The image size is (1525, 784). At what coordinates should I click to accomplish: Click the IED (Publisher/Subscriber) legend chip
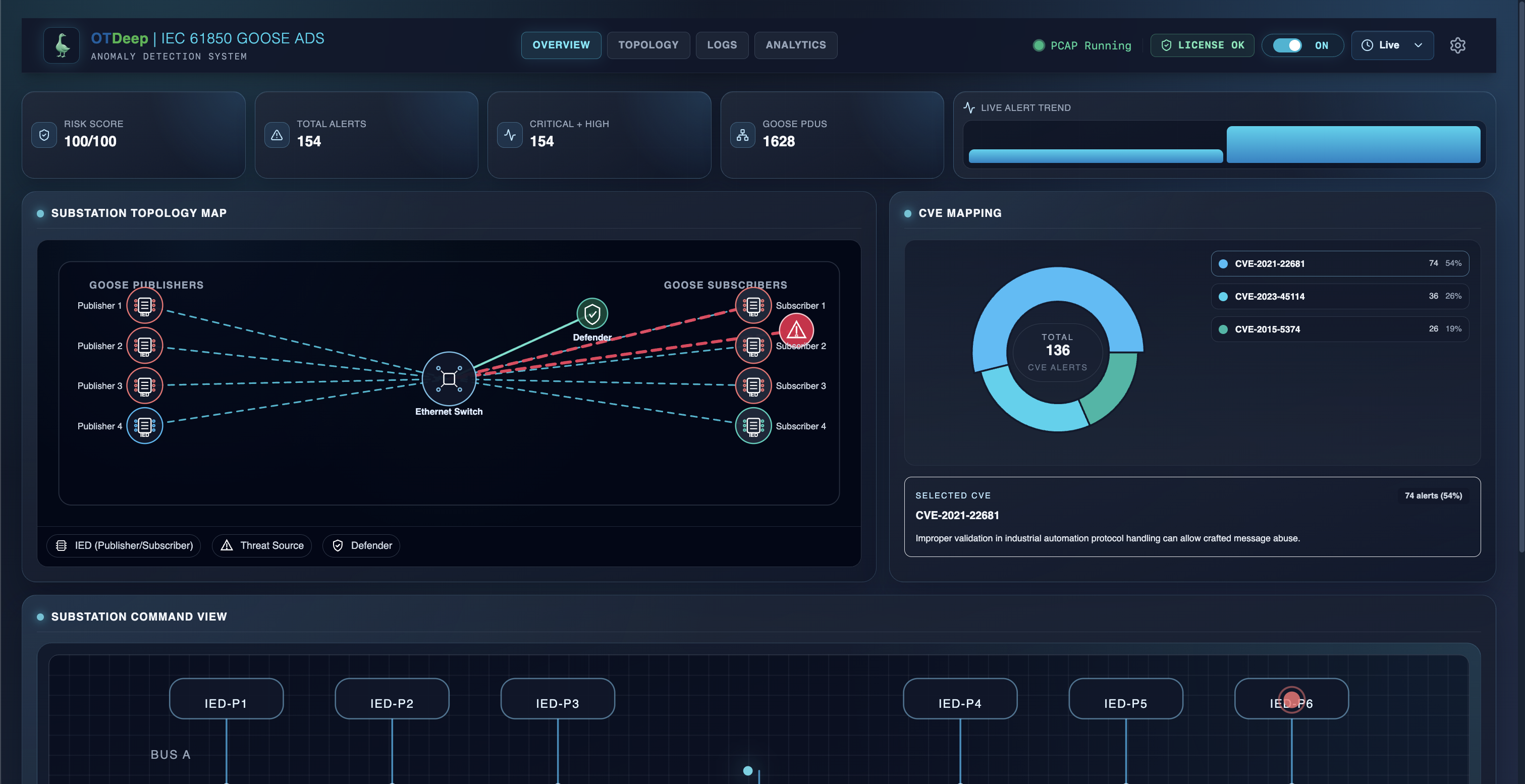click(124, 545)
